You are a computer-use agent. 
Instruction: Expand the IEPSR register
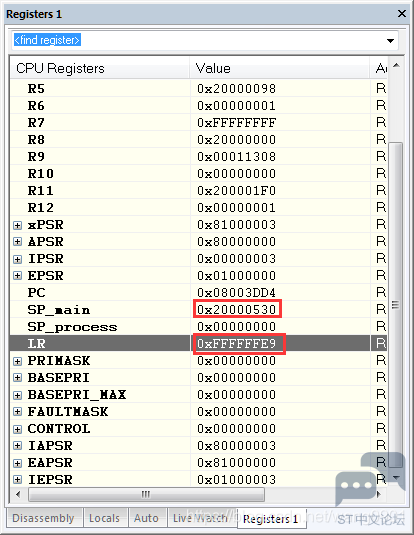[x=17, y=480]
